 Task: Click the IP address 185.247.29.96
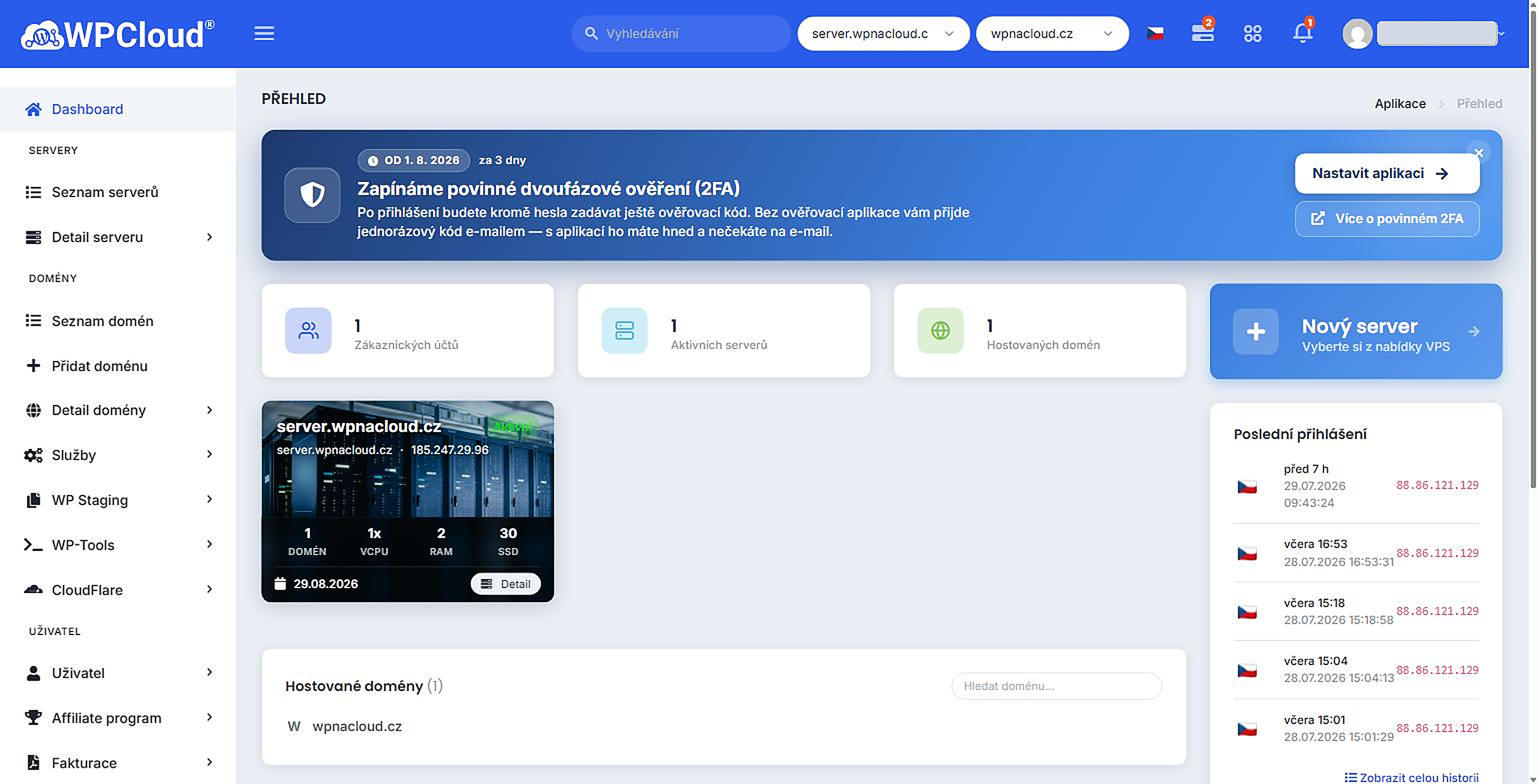click(449, 450)
